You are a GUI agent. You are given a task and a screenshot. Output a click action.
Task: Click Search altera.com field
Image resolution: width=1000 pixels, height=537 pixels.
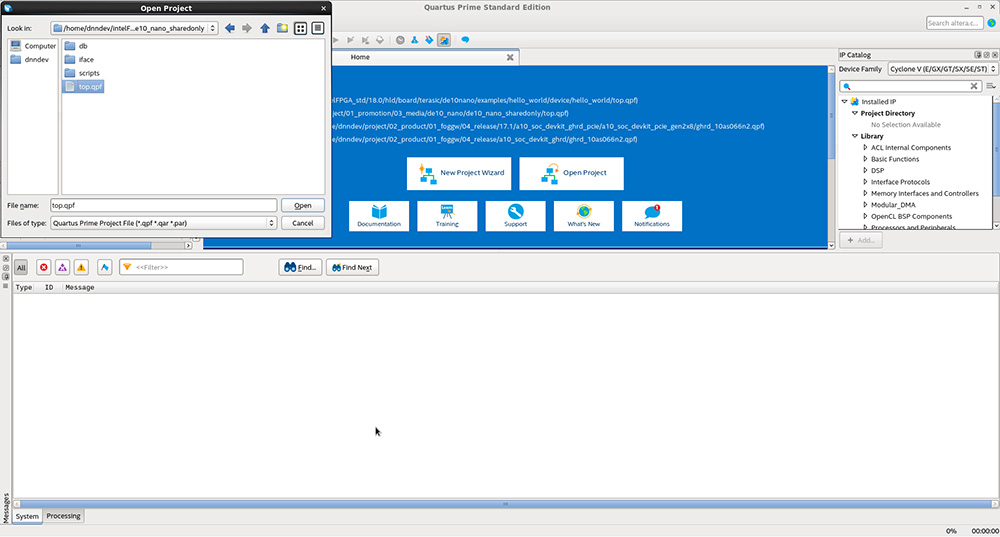point(954,23)
